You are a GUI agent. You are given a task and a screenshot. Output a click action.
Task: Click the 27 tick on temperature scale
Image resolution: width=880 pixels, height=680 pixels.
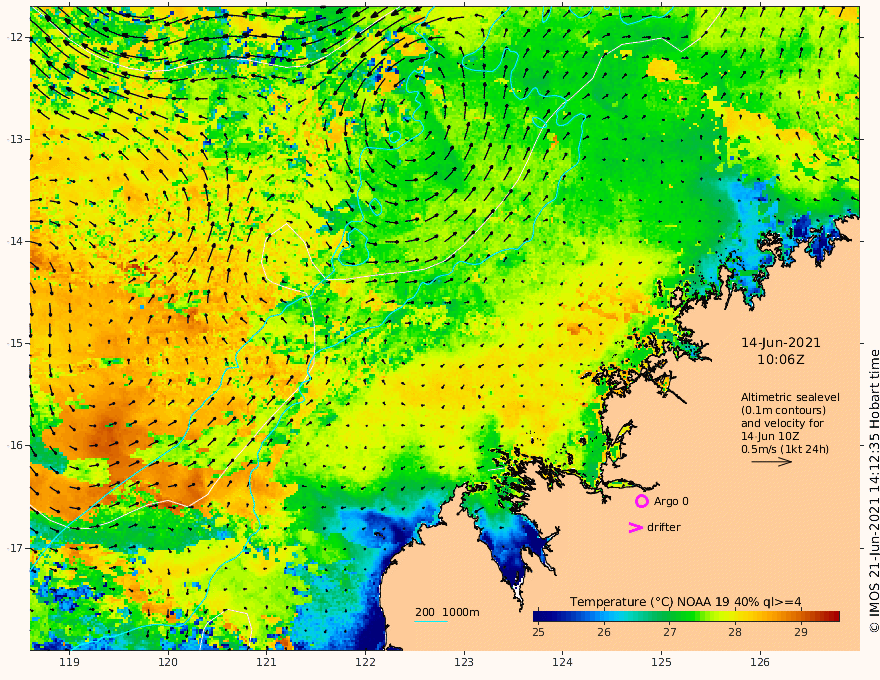(x=670, y=632)
